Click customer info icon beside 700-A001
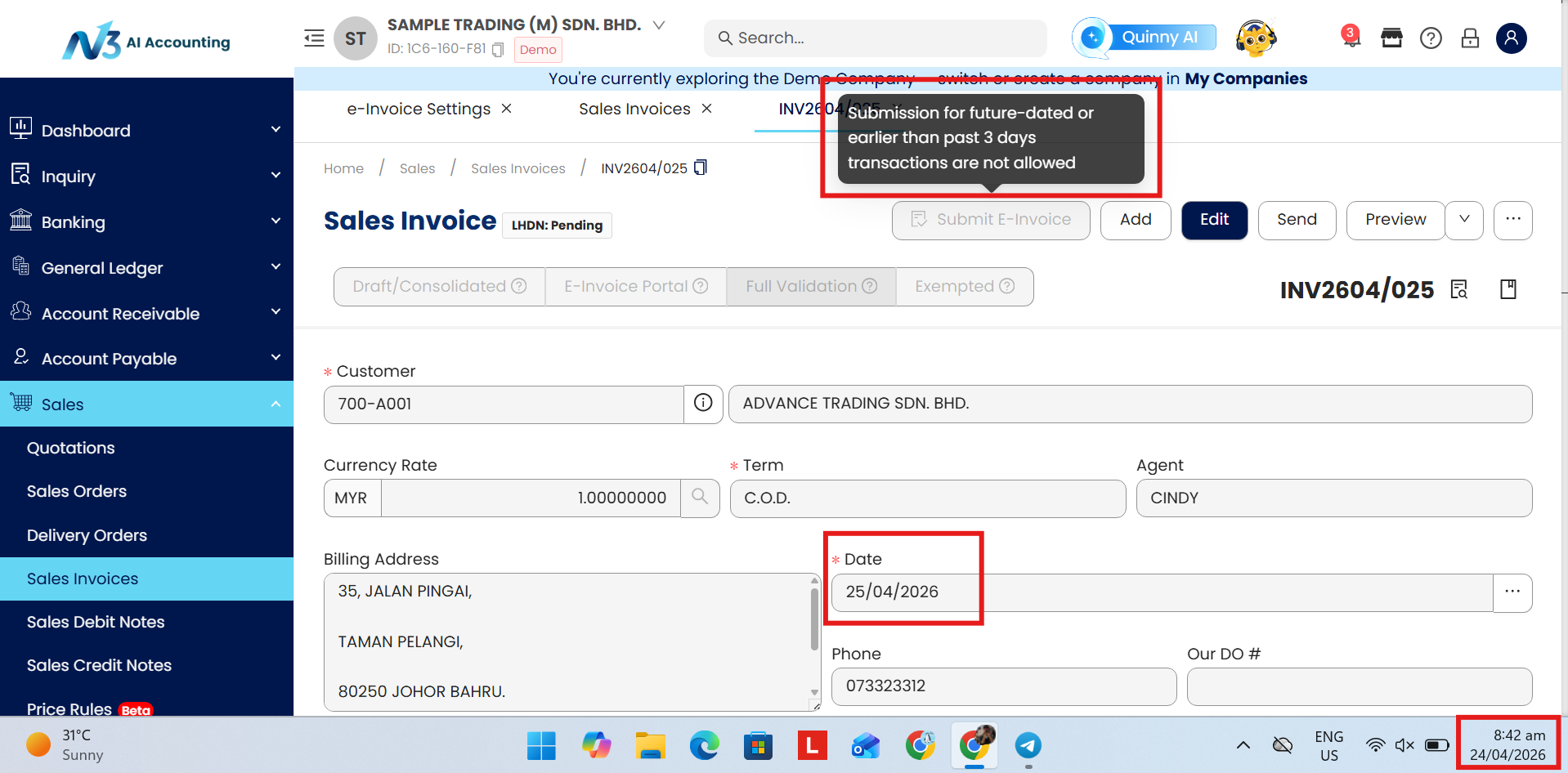Viewport: 1568px width, 773px height. tap(703, 403)
